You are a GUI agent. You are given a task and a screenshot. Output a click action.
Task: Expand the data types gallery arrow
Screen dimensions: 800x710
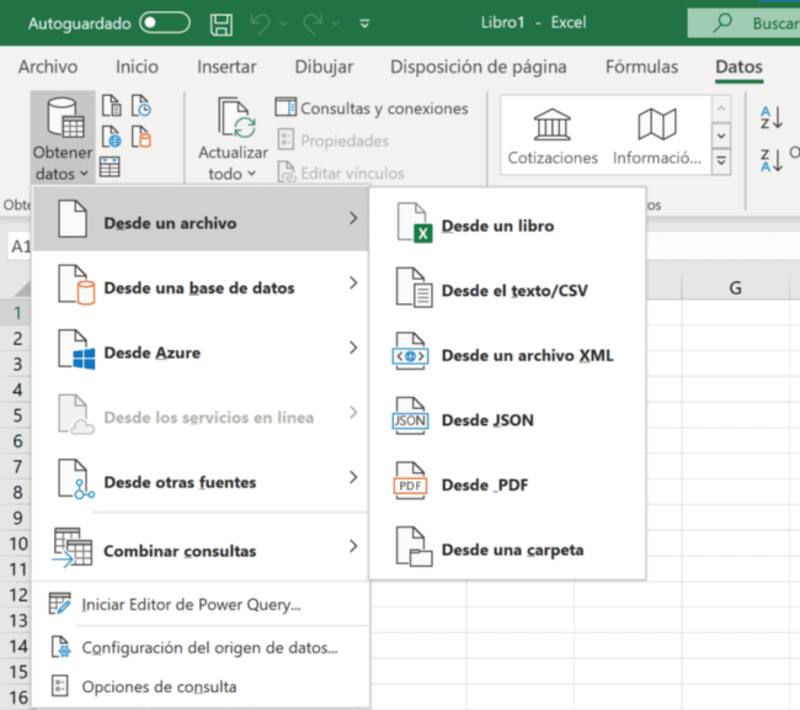click(x=721, y=159)
